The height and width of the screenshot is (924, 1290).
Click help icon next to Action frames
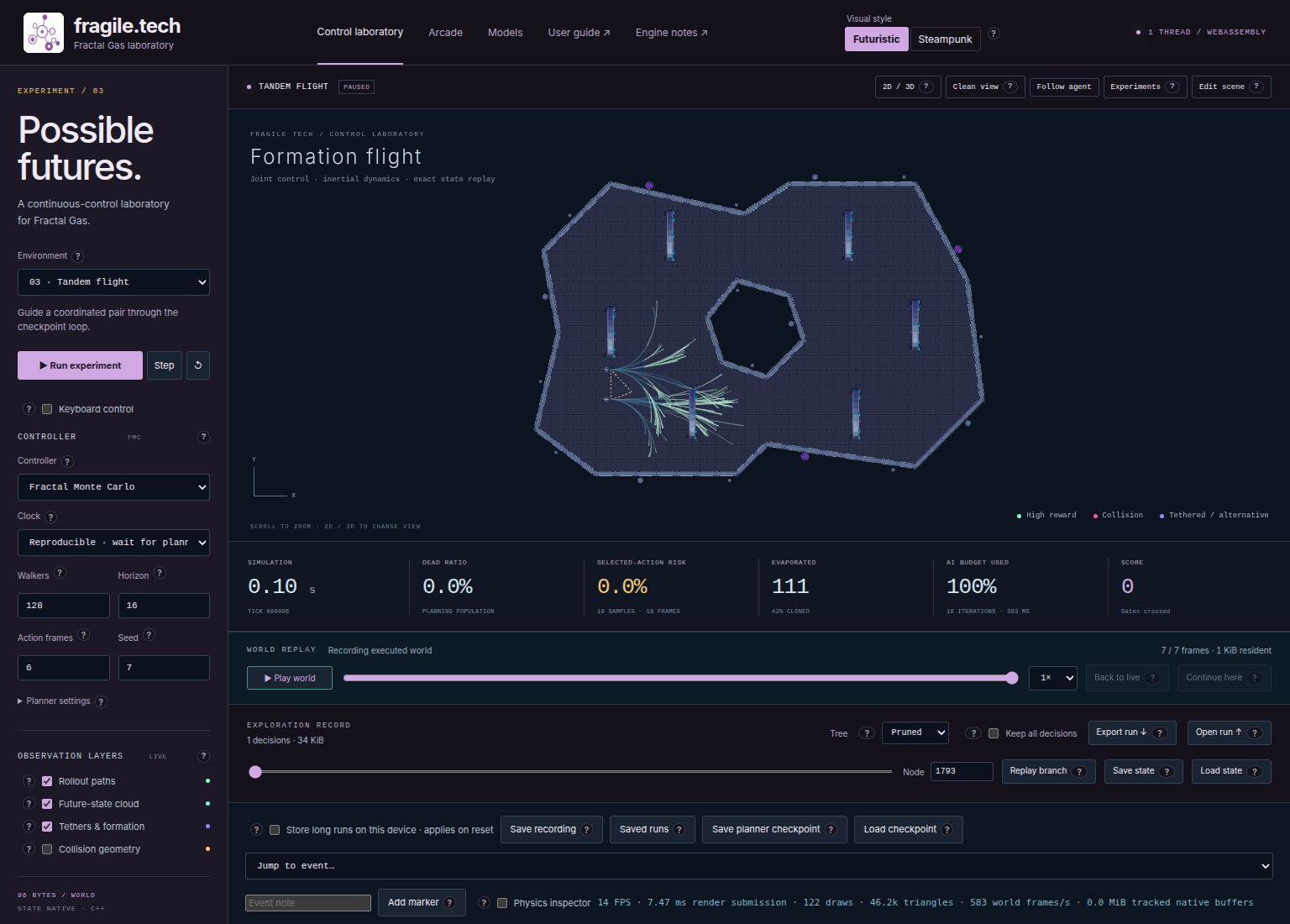click(x=84, y=635)
